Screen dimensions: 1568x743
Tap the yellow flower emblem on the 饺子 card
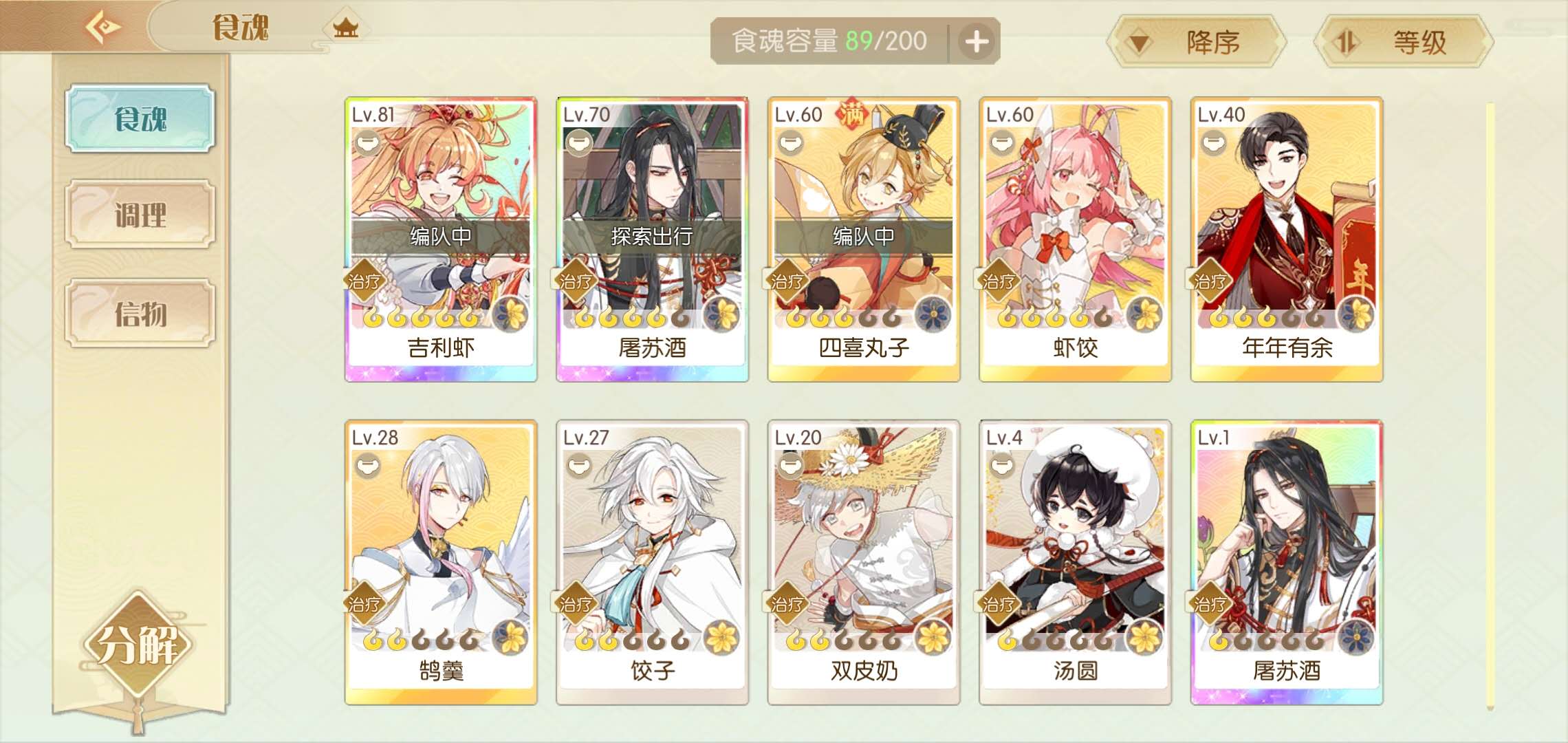[x=721, y=638]
